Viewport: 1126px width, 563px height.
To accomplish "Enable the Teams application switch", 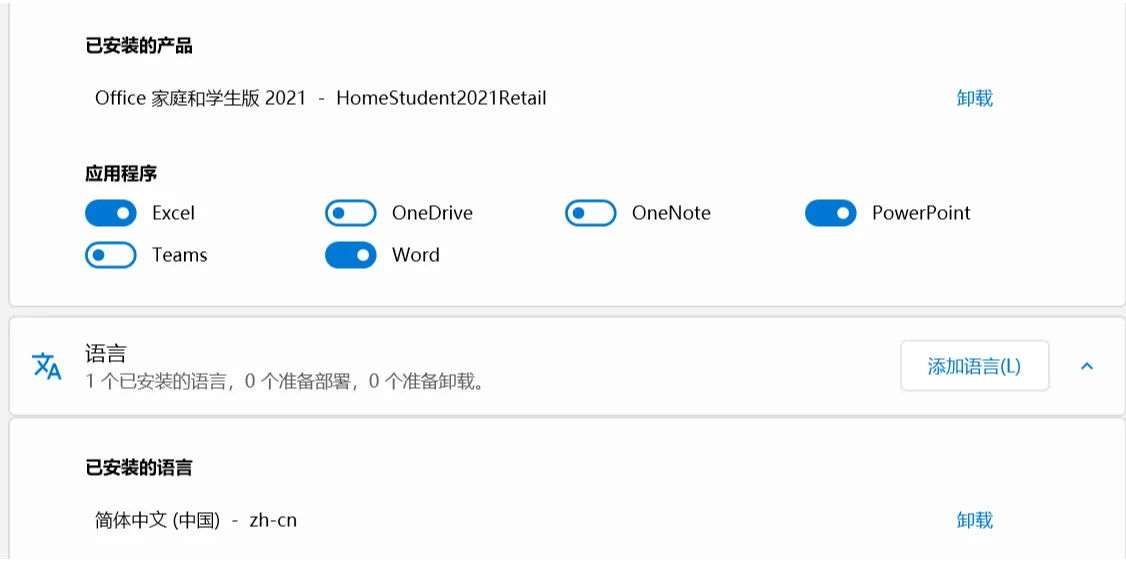I will pyautogui.click(x=111, y=255).
